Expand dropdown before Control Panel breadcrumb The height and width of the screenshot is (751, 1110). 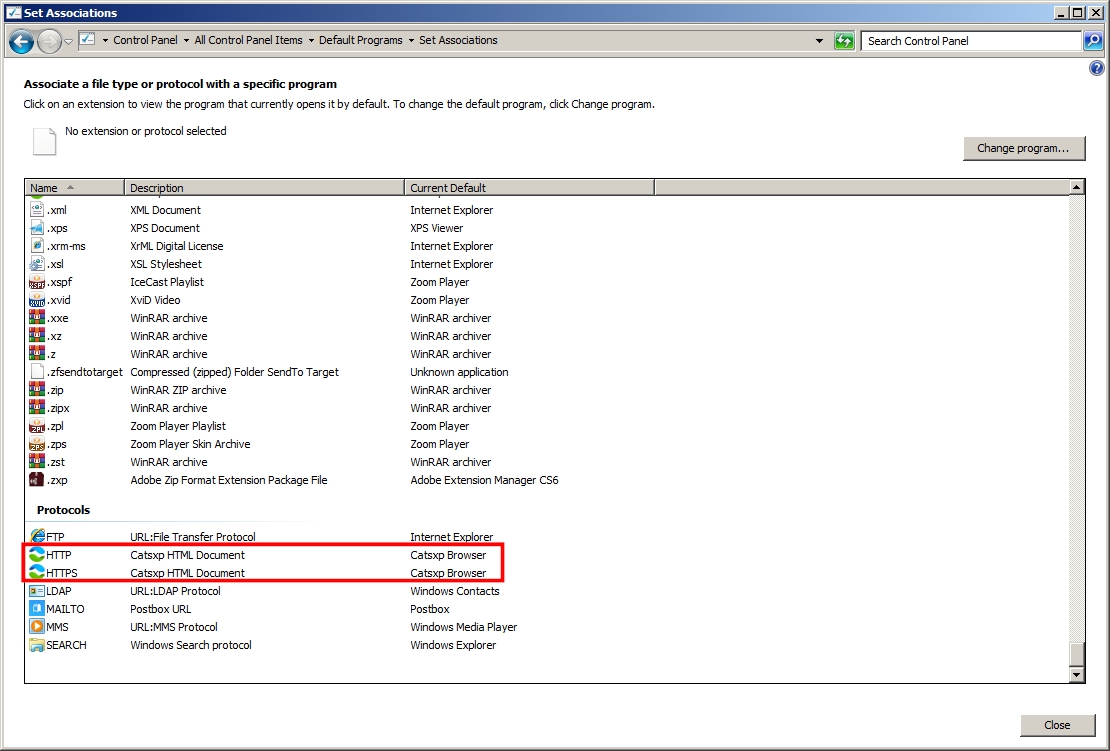coord(105,41)
